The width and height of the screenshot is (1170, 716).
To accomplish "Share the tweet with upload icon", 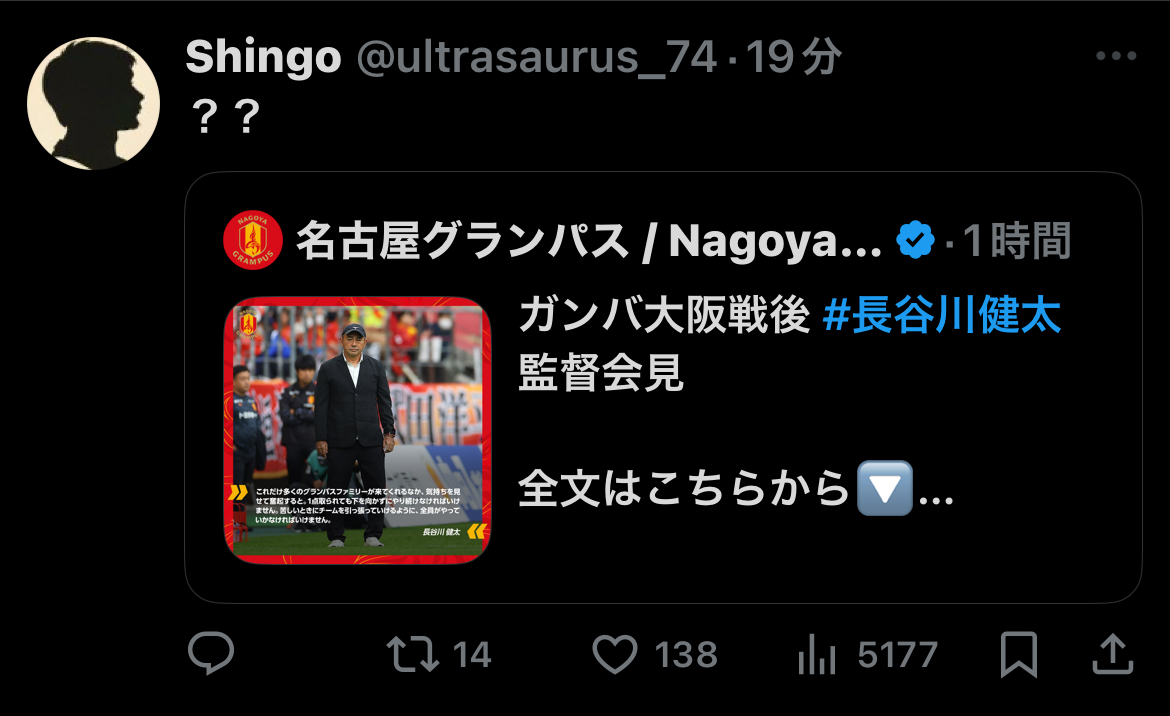I will tap(1113, 654).
